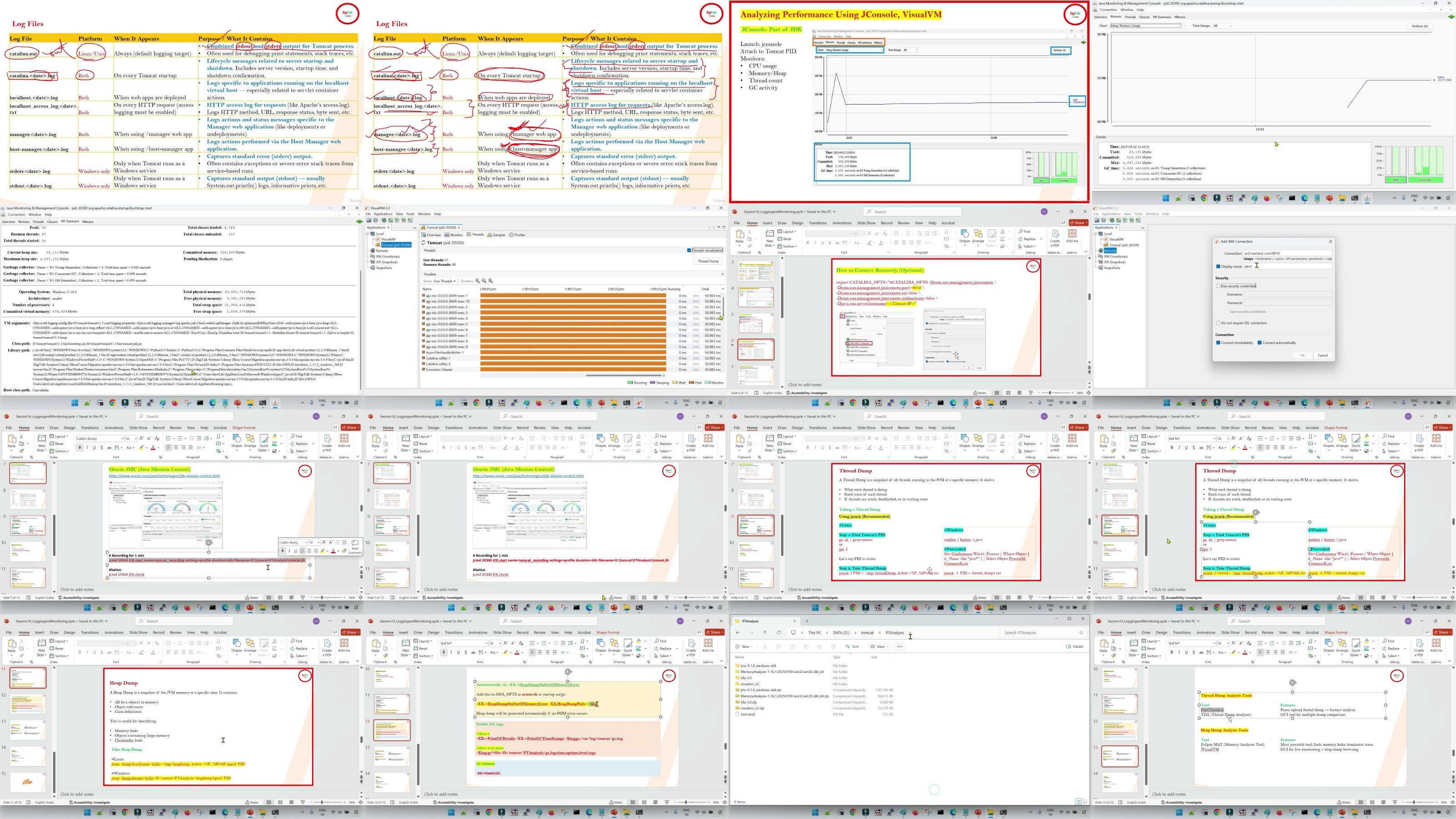Uncheck Connect immediately in JMX dialog

click(x=1218, y=343)
